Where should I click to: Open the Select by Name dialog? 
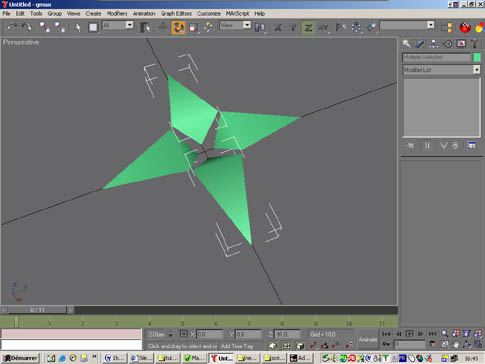tap(145, 27)
